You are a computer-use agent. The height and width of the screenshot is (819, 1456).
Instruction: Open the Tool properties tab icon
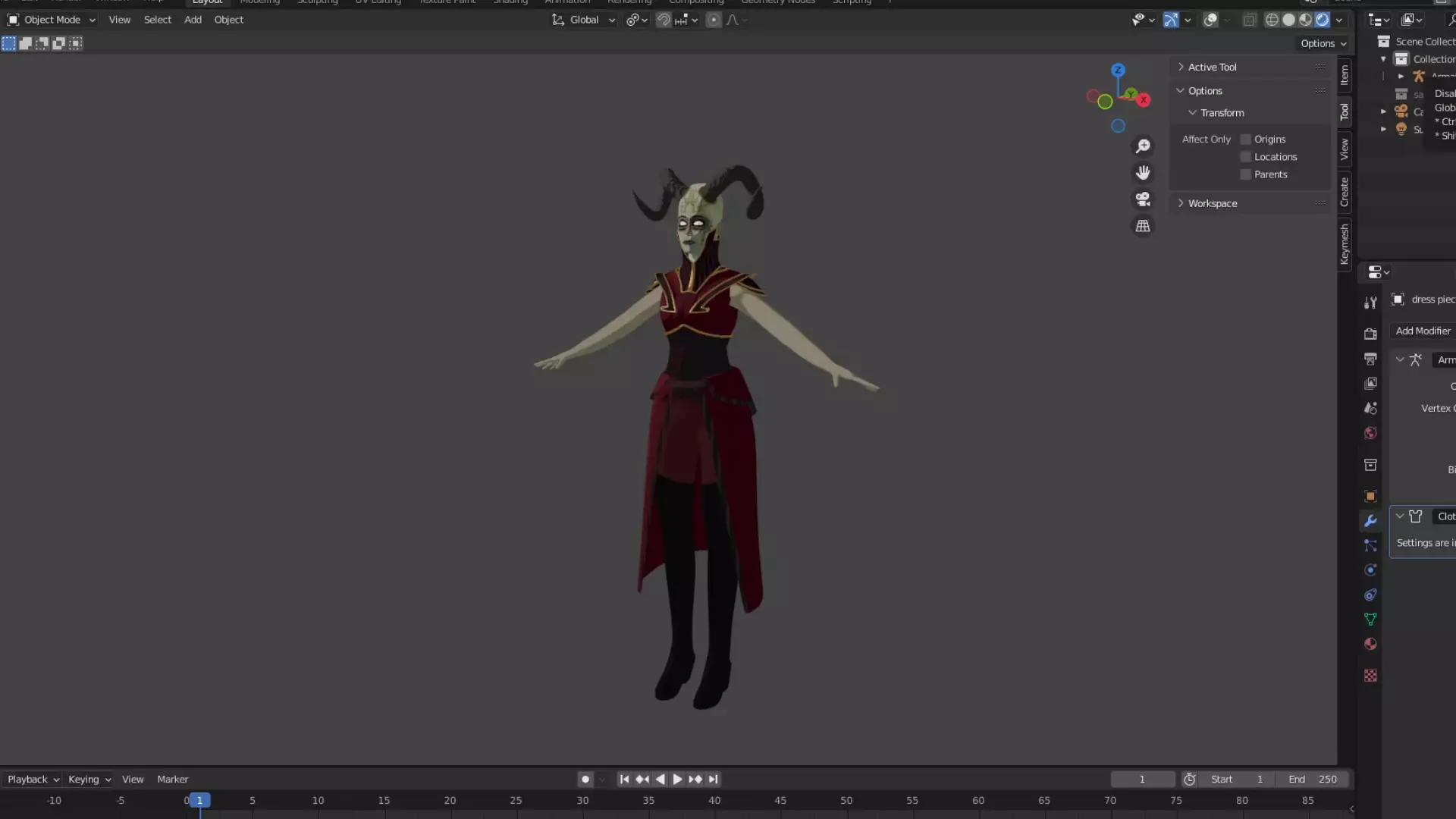coord(1370,303)
